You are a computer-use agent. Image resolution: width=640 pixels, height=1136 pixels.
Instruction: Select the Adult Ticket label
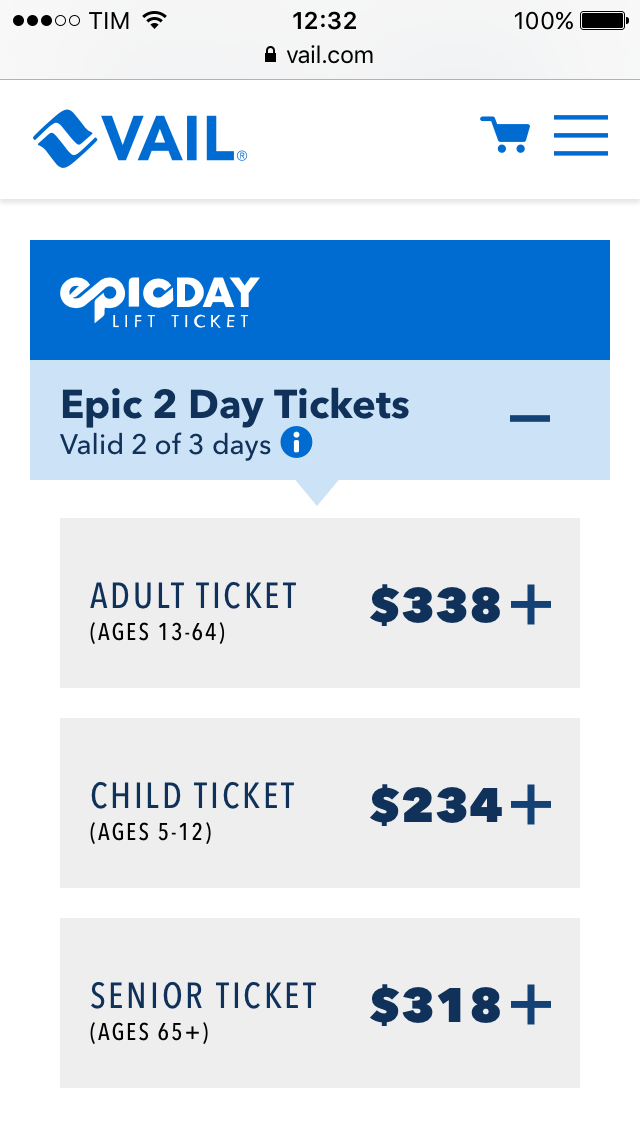pyautogui.click(x=194, y=596)
